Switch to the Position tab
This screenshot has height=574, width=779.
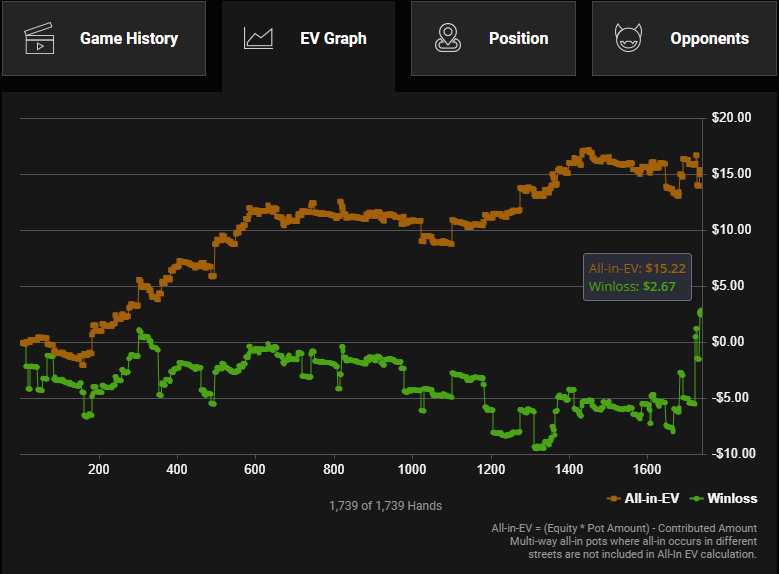coord(493,38)
